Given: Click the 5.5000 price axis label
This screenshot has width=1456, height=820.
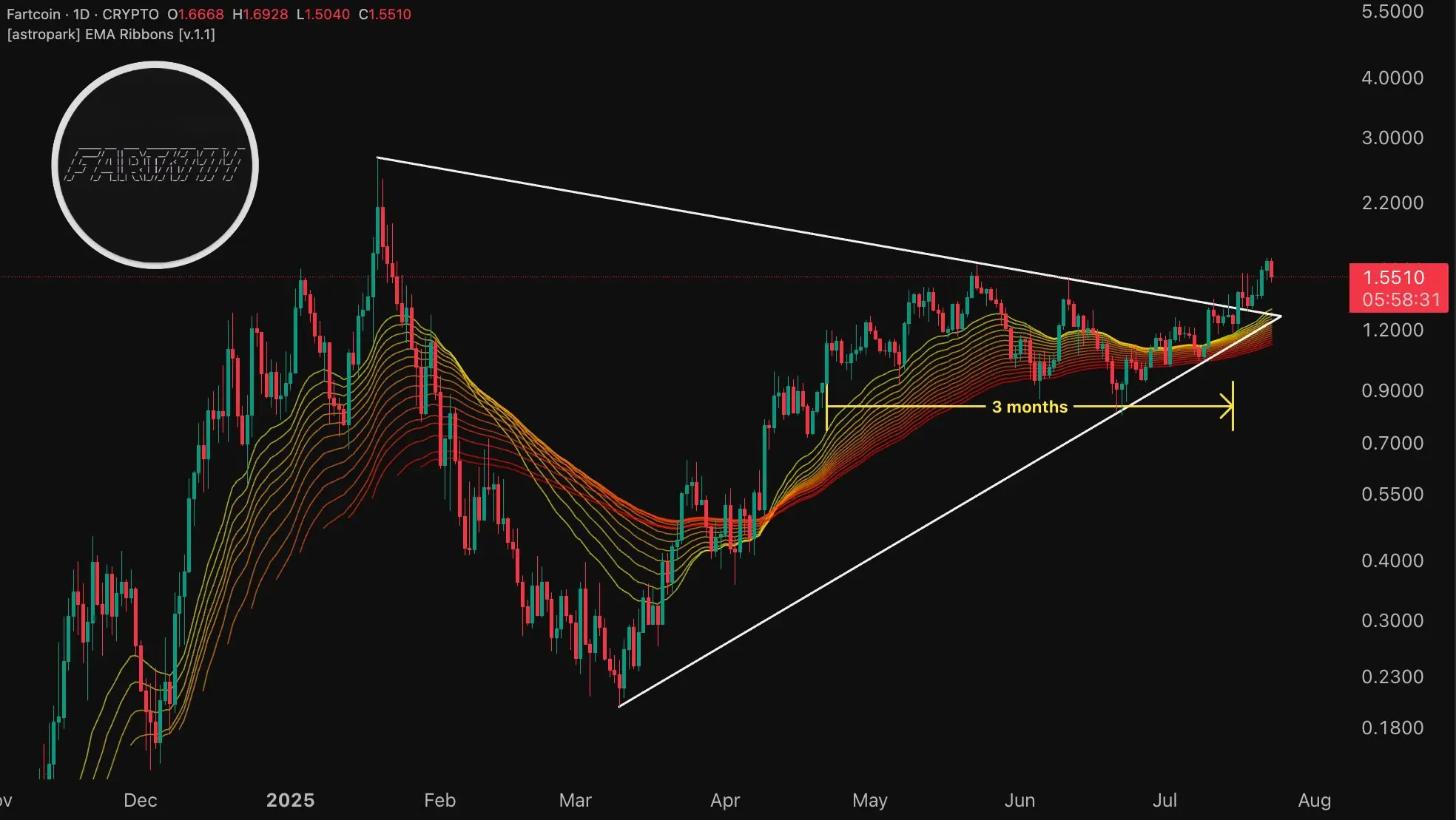Looking at the screenshot, I should [1392, 12].
